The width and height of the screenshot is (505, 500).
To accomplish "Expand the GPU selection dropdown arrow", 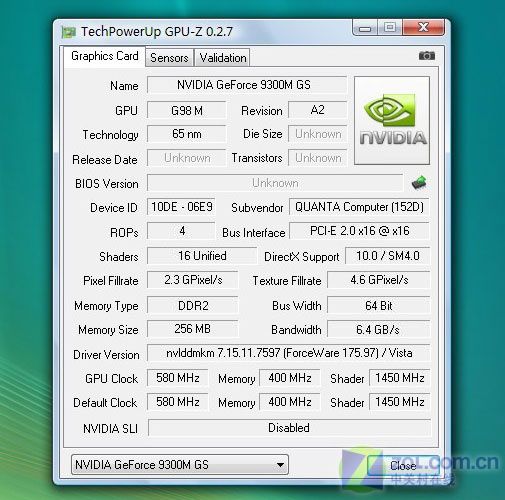I will click(x=280, y=464).
